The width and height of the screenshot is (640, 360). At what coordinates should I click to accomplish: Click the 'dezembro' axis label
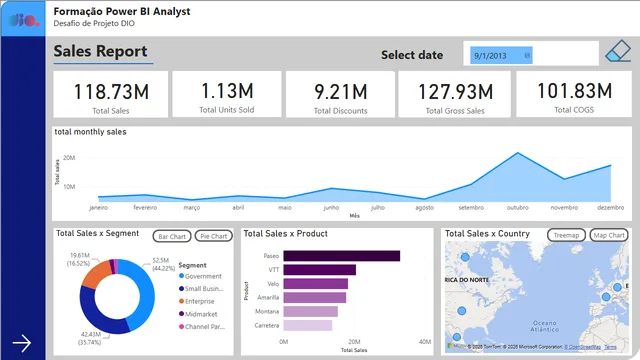point(611,207)
